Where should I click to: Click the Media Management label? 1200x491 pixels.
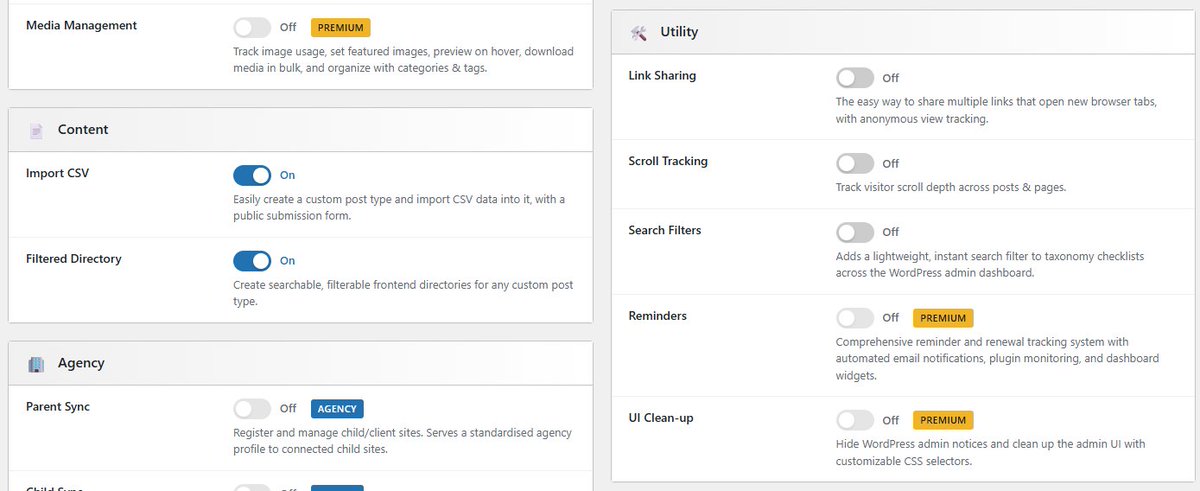pyautogui.click(x=82, y=25)
